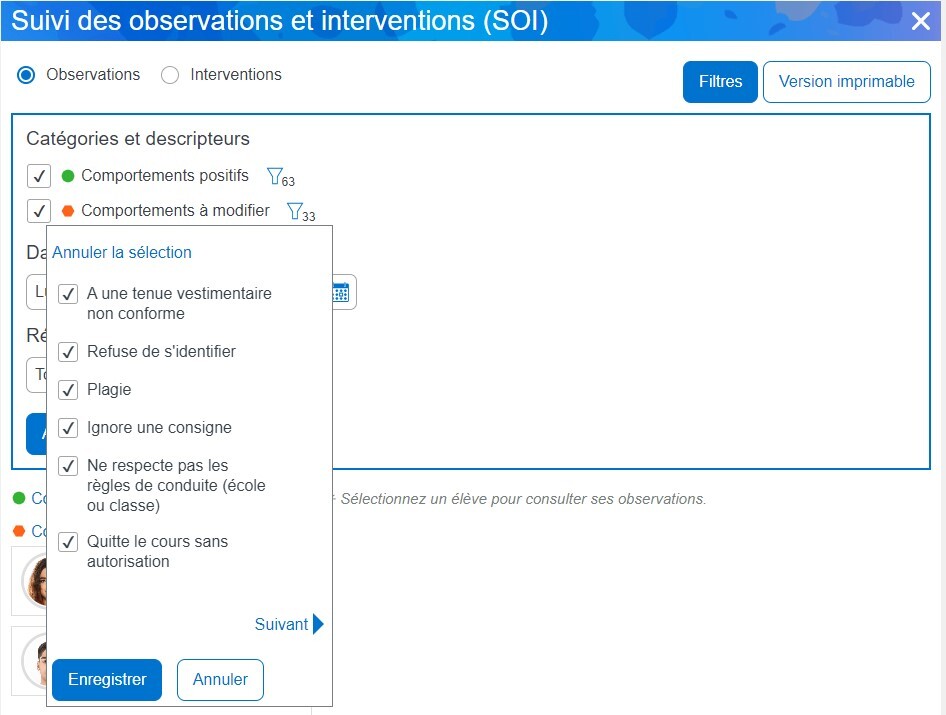This screenshot has height=715, width=946.
Task: Go to next page with Suivant
Action: coord(282,625)
